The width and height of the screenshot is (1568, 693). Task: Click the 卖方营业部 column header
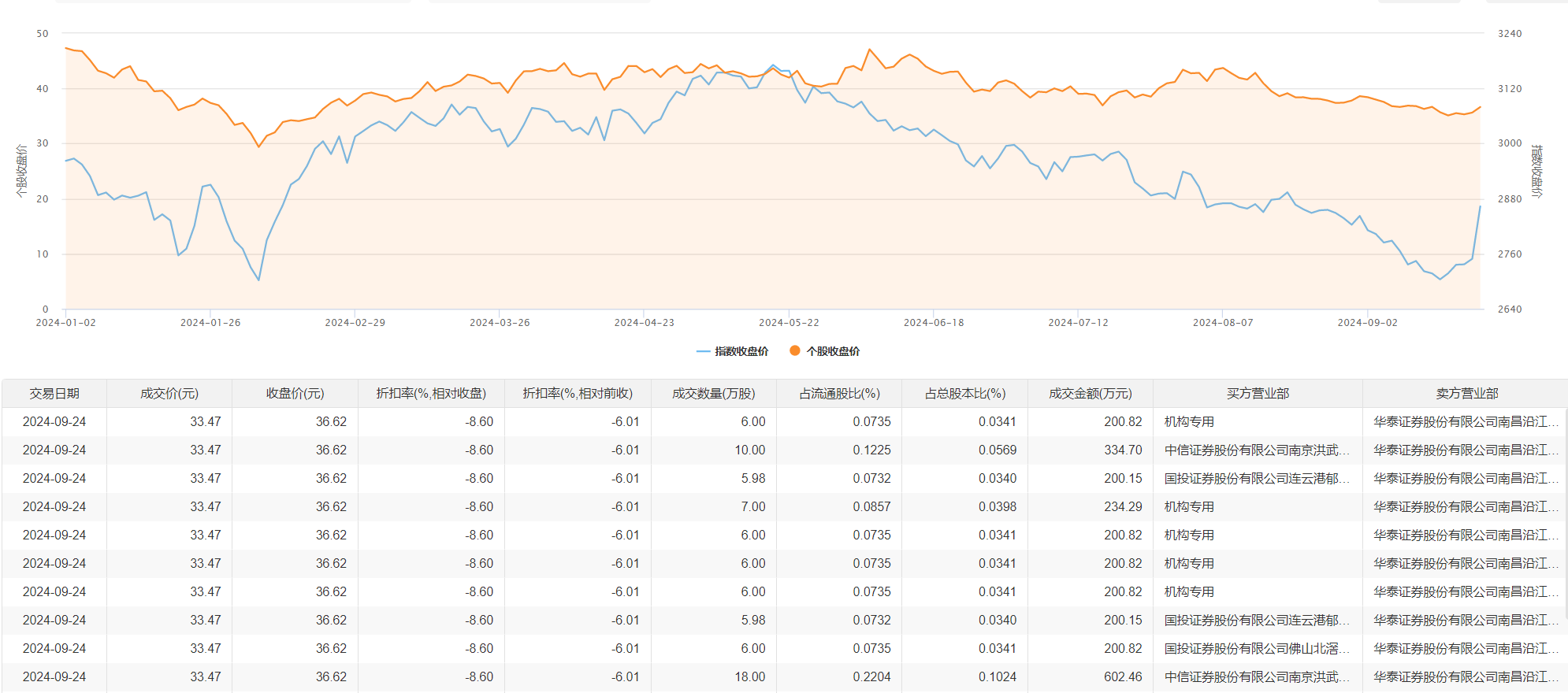tap(1466, 394)
